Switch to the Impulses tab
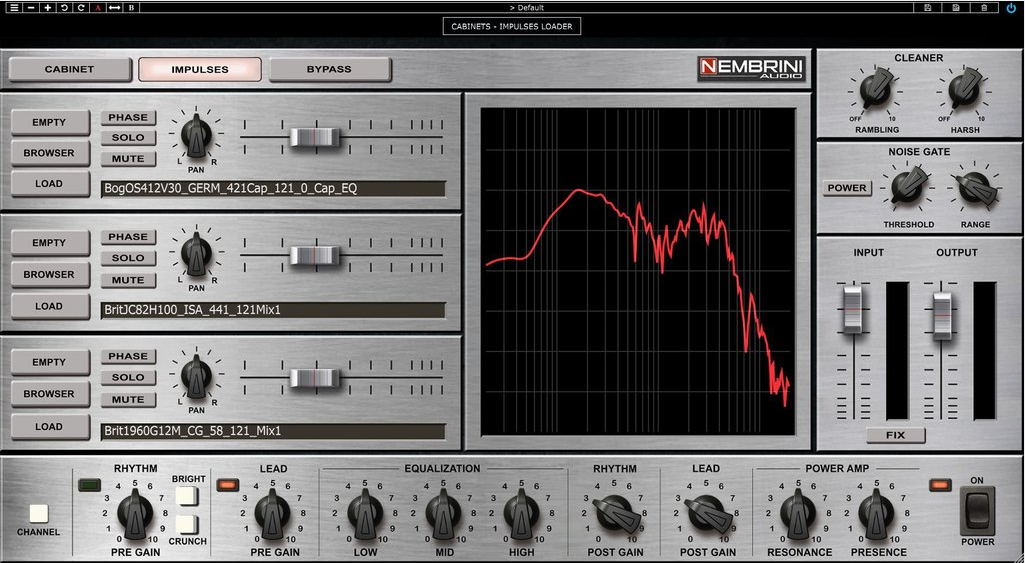This screenshot has height=563, width=1025. [x=200, y=69]
